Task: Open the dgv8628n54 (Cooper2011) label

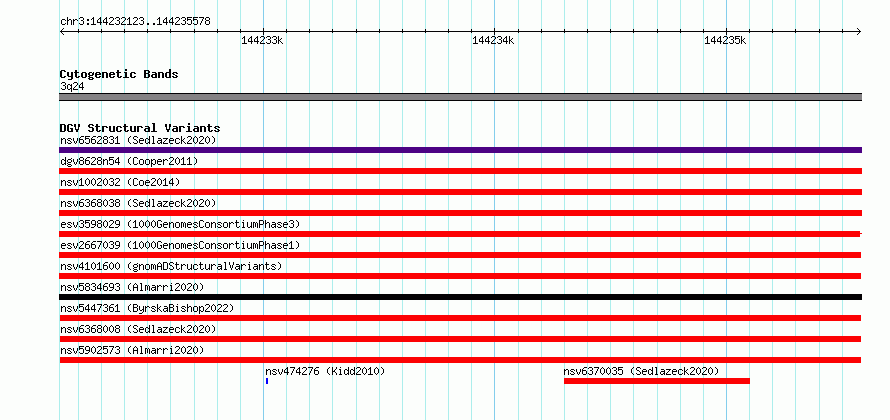Action: pos(129,161)
